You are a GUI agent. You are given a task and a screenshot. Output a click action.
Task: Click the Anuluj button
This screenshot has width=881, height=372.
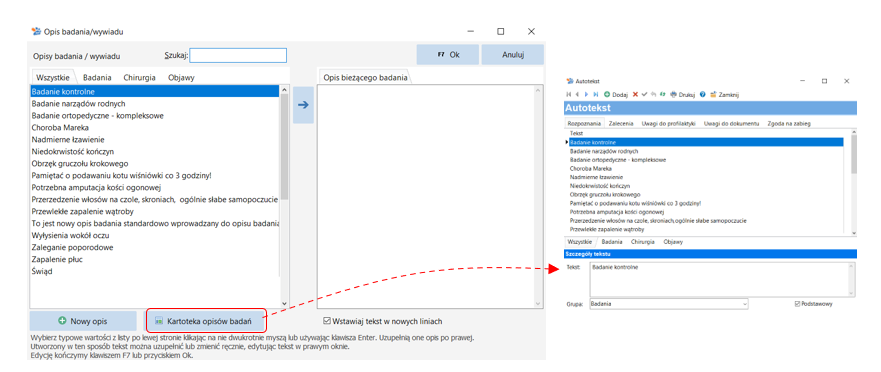[x=512, y=55]
